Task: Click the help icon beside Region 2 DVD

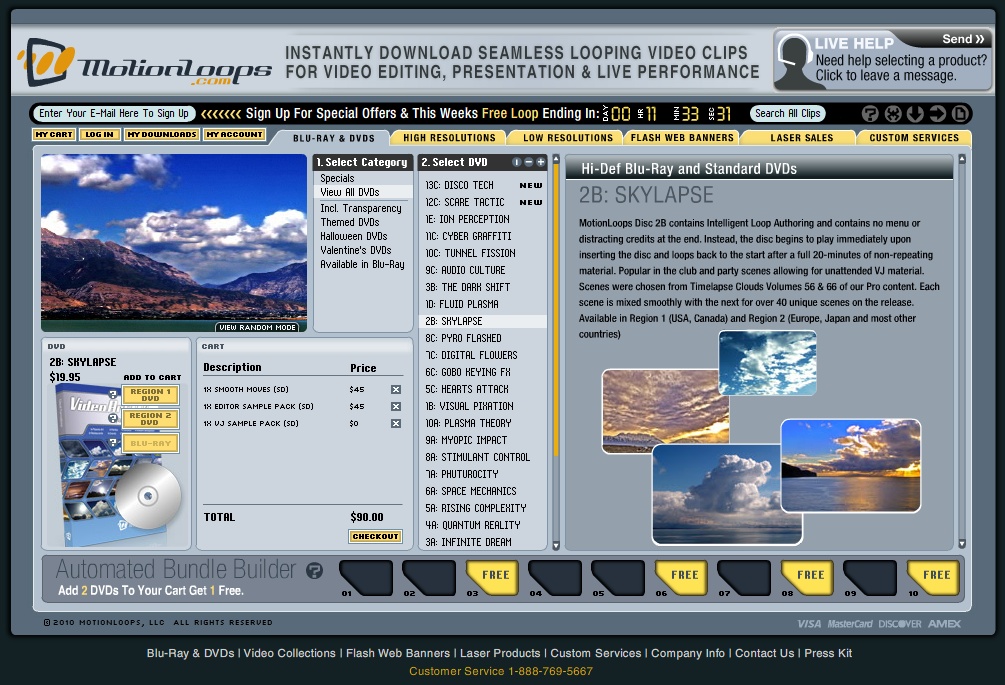Action: pyautogui.click(x=113, y=418)
